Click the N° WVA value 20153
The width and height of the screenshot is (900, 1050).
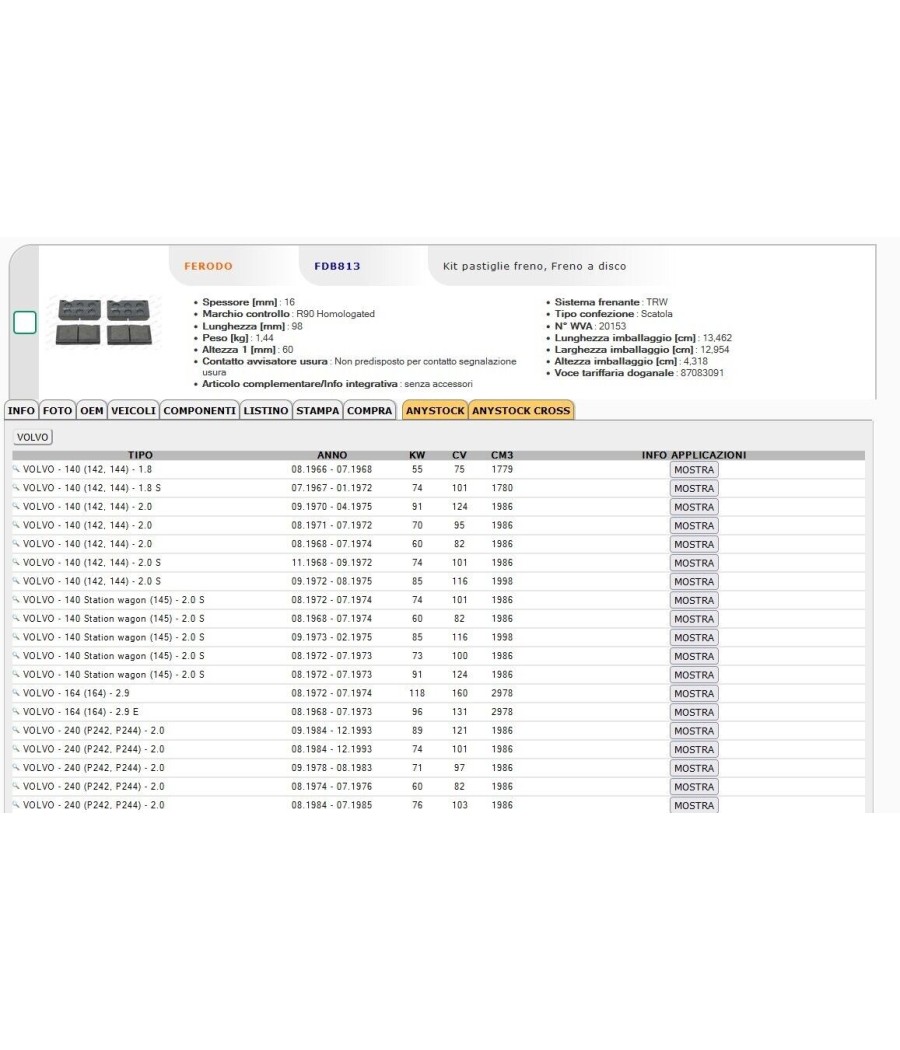point(612,326)
